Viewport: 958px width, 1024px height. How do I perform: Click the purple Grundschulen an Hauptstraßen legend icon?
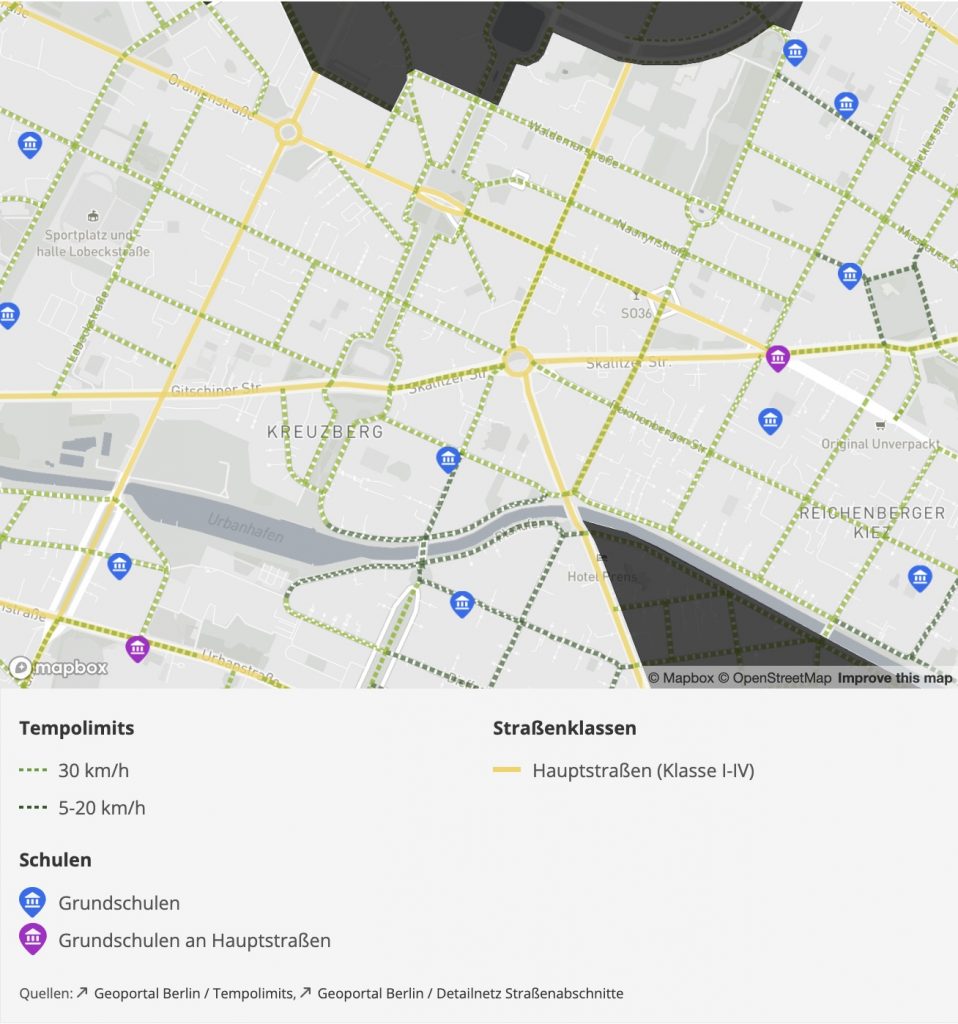[x=32, y=940]
